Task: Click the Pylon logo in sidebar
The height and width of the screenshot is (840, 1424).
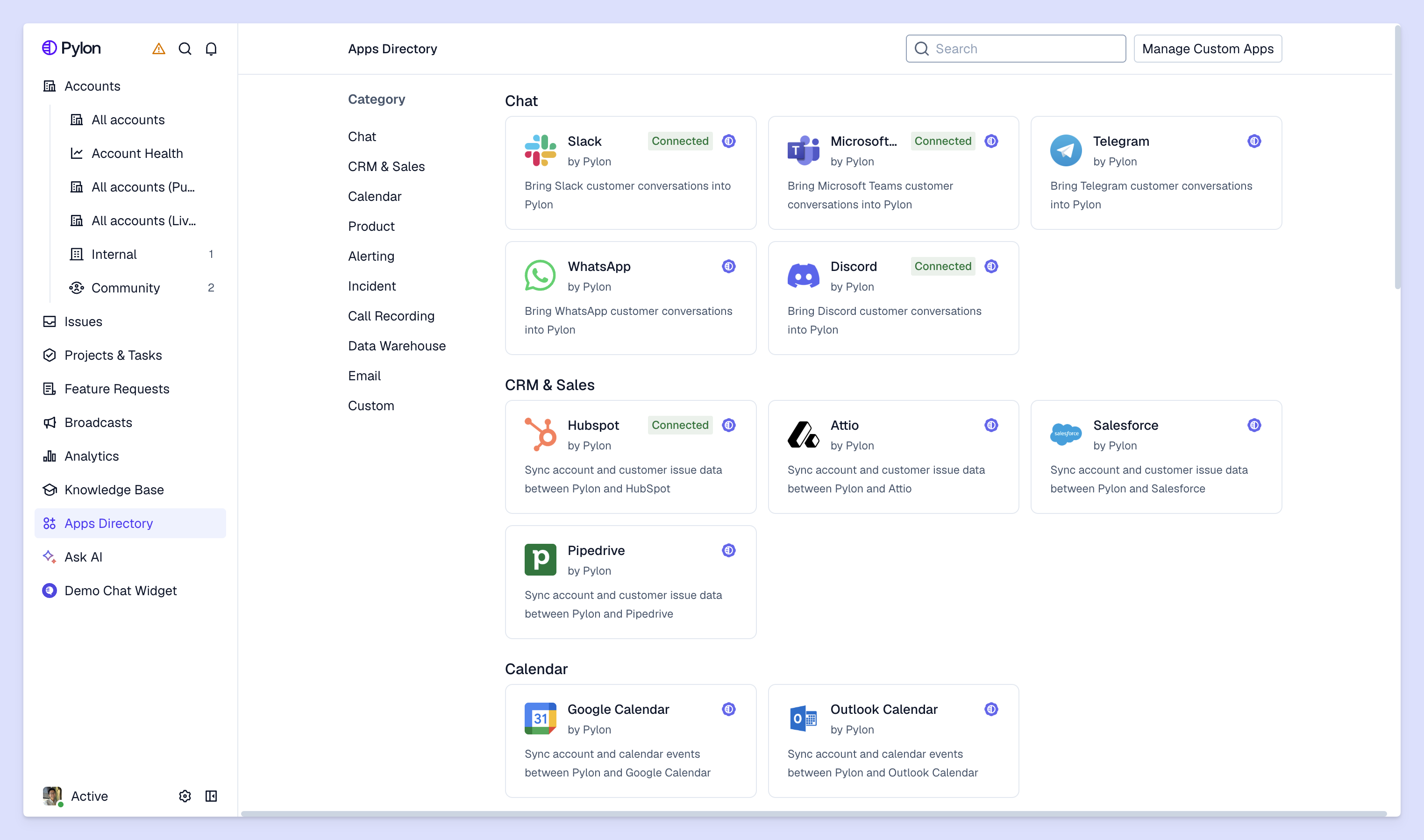Action: click(71, 48)
